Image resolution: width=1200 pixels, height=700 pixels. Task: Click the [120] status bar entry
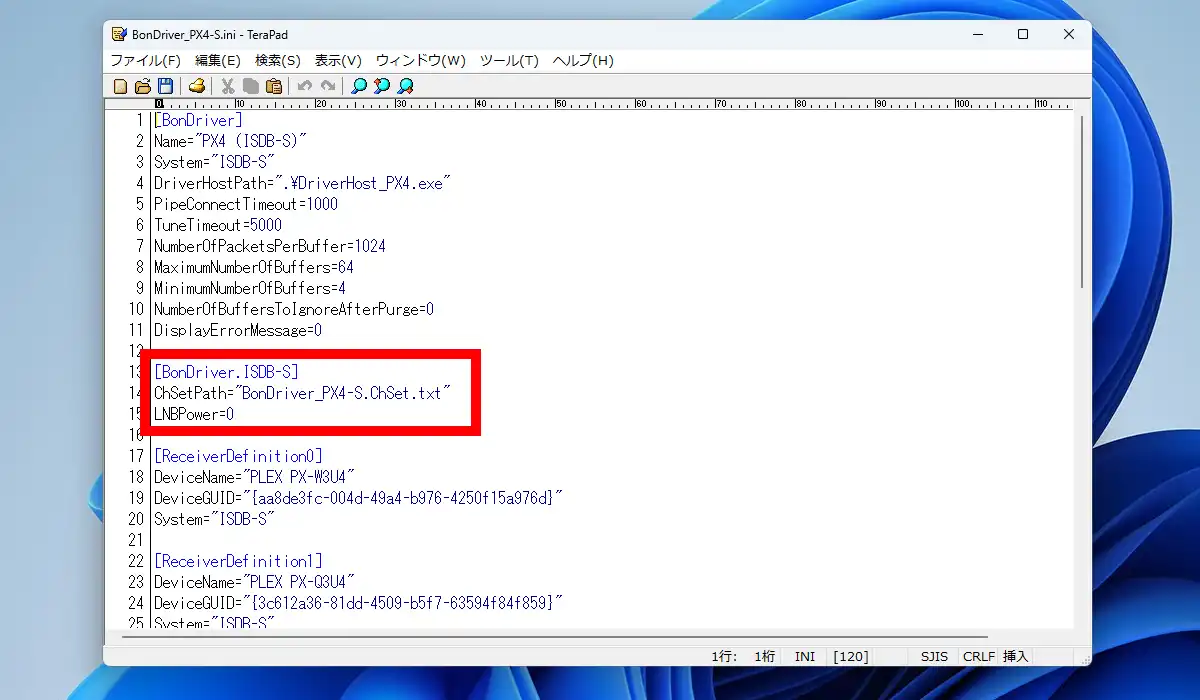point(851,657)
